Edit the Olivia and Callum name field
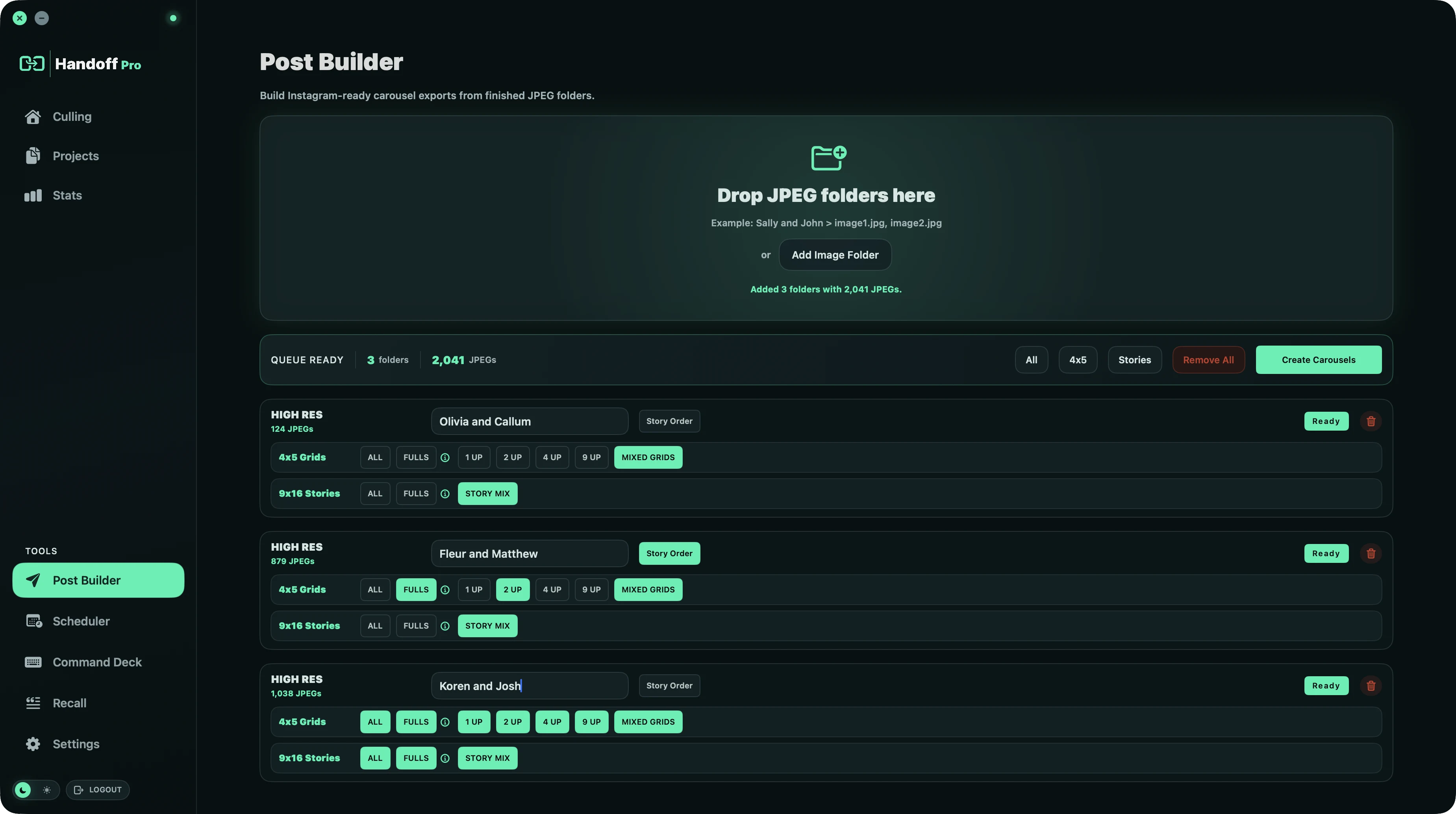This screenshot has height=814, width=1456. coord(530,422)
